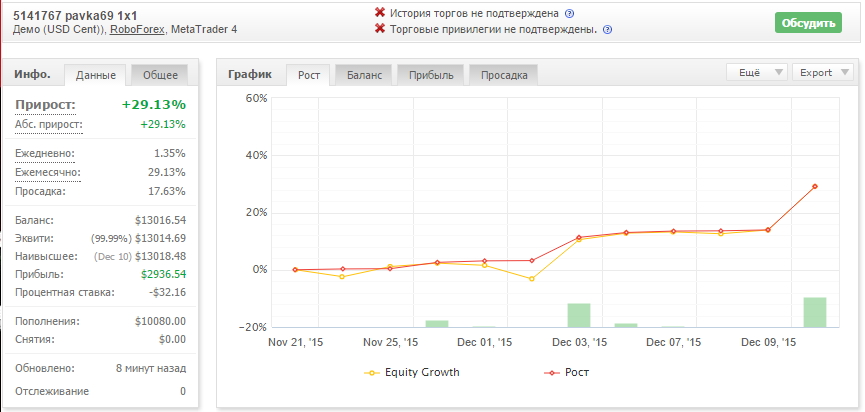This screenshot has width=865, height=412.
Task: Click the Абс. прирост label
Action: [49, 125]
